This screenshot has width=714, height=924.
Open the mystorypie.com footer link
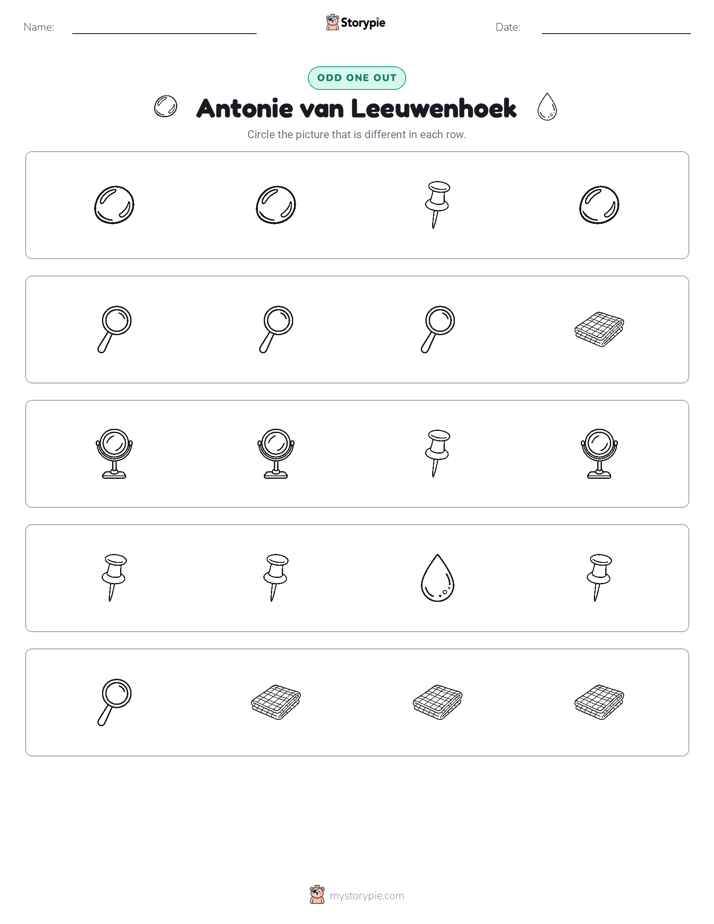(x=366, y=896)
